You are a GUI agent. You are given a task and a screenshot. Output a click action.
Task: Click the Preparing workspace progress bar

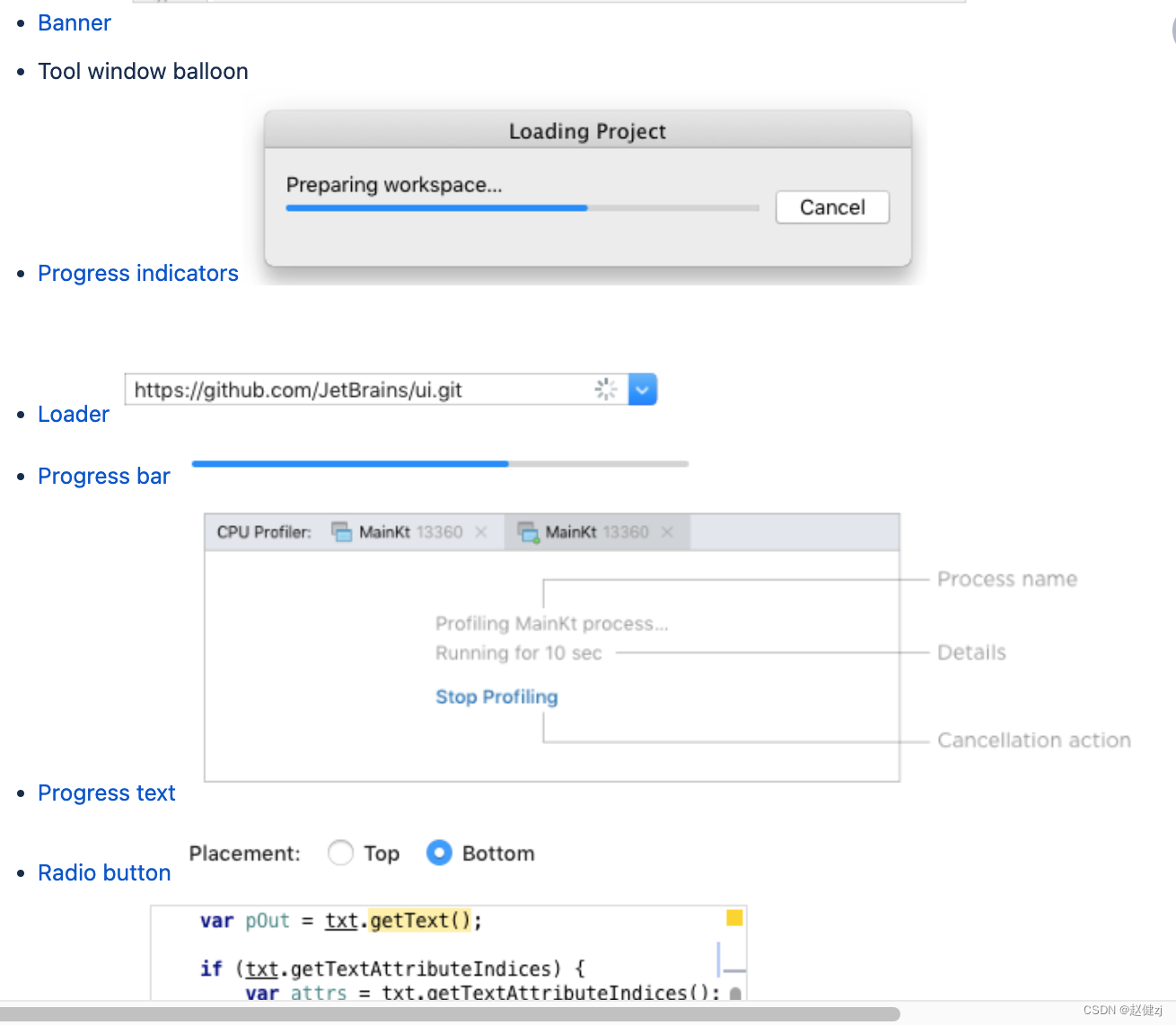(x=522, y=208)
